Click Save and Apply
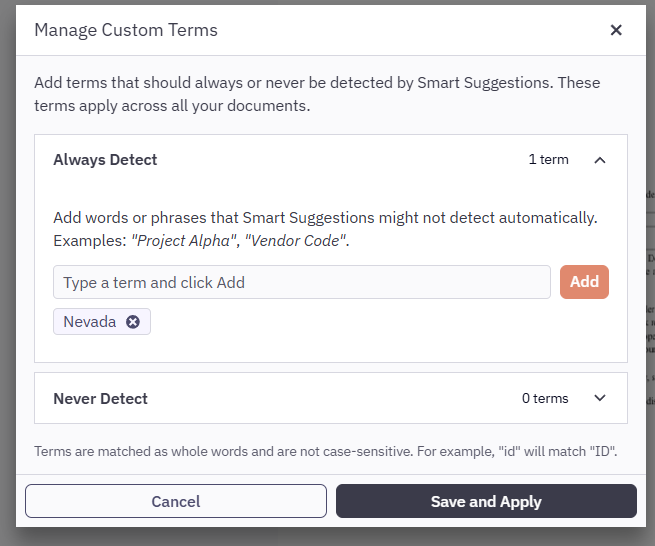Screen dimensions: 655x546 pyautogui.click(x=486, y=501)
